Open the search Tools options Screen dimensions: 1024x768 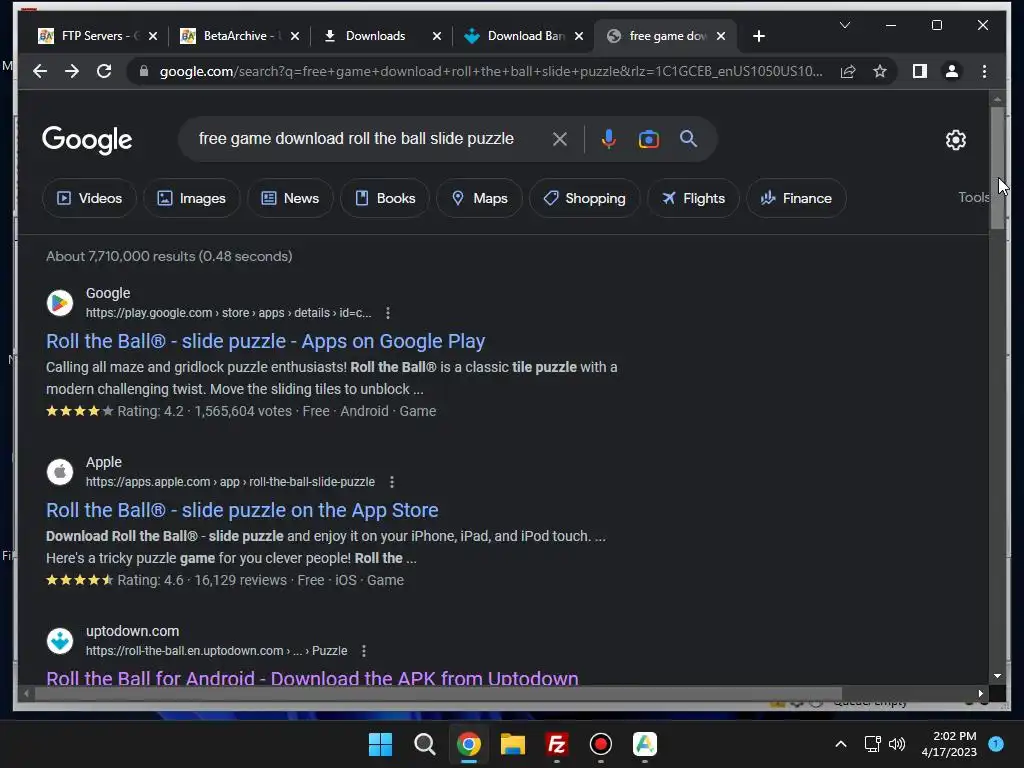tap(973, 197)
